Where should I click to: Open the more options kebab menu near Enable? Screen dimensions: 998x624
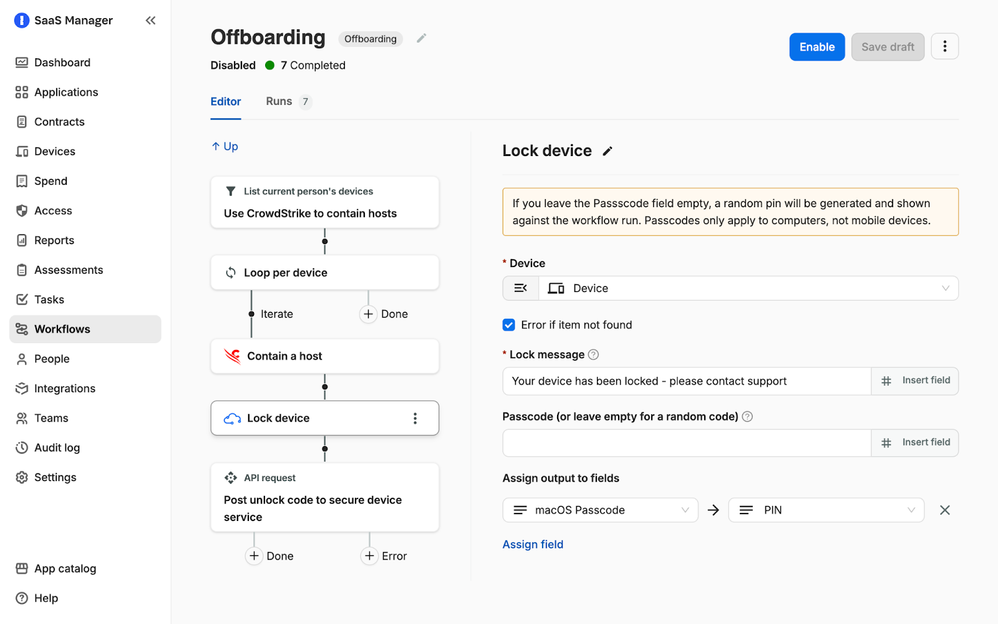(944, 47)
